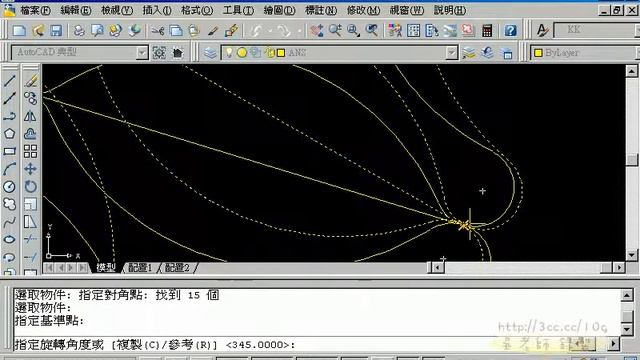The height and width of the screenshot is (360, 640).
Task: Select the Circle tool
Action: click(10, 187)
